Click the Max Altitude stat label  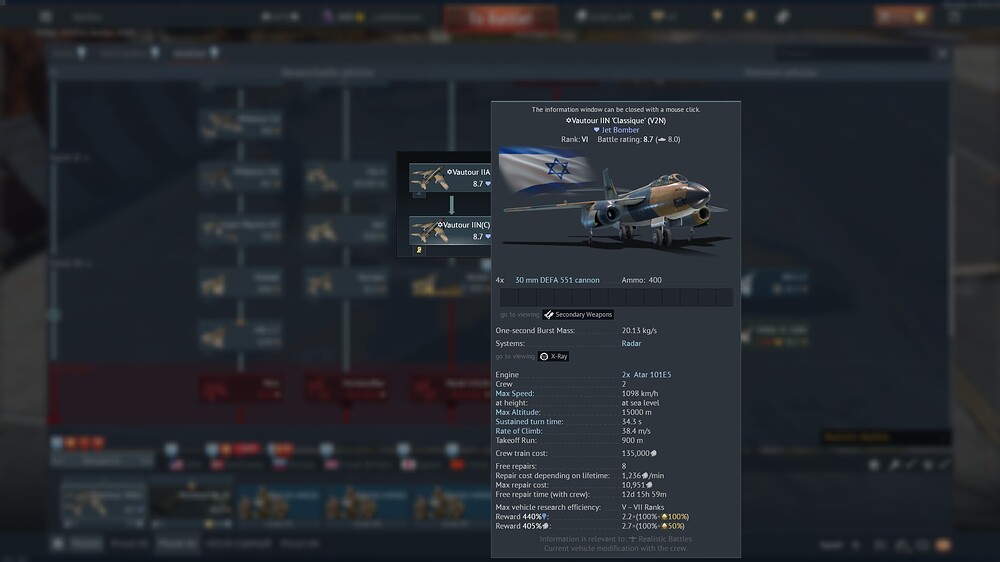point(518,412)
